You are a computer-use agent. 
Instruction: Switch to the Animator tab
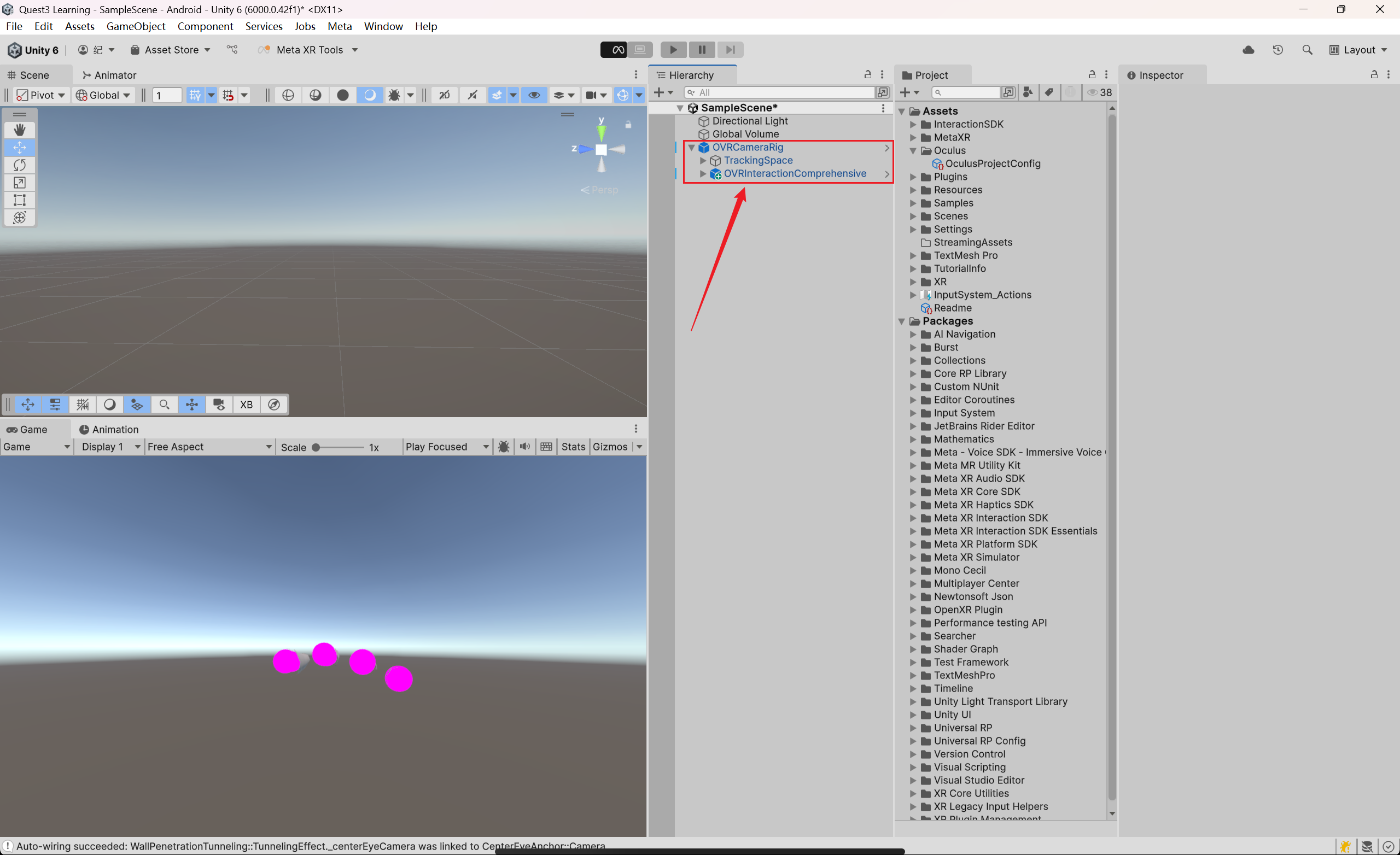tap(109, 75)
